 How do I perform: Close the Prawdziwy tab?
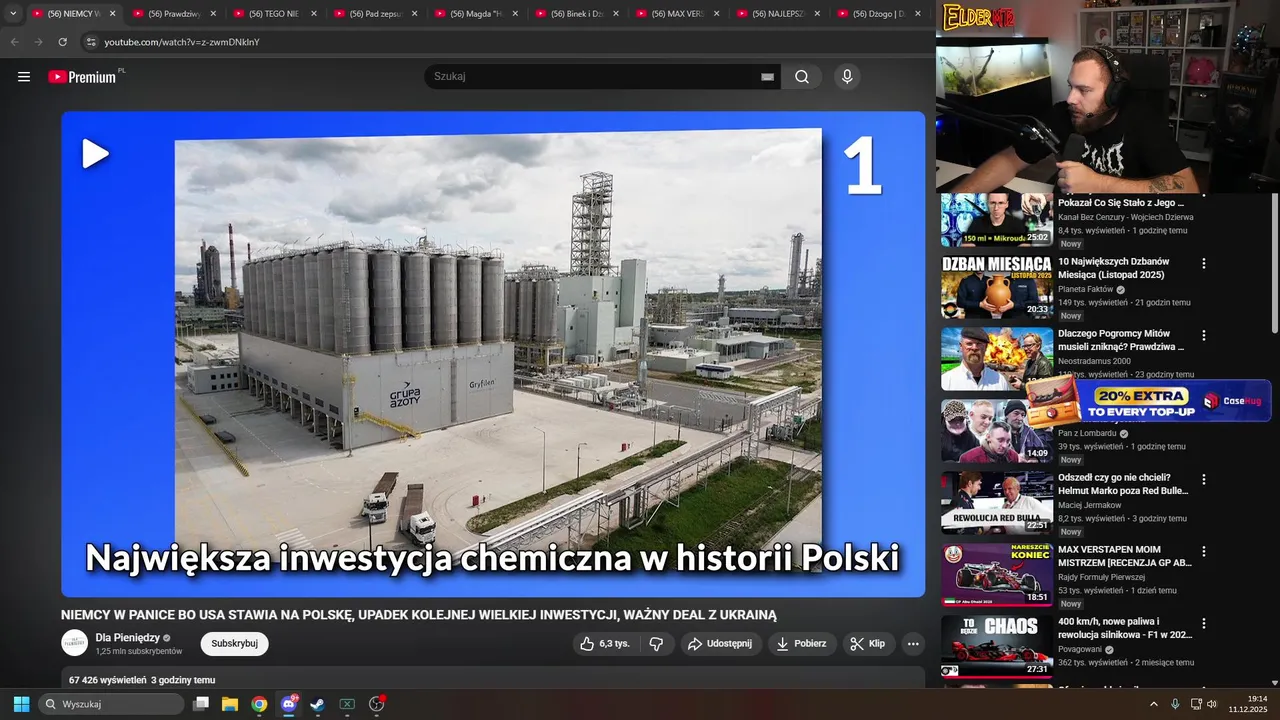click(213, 14)
